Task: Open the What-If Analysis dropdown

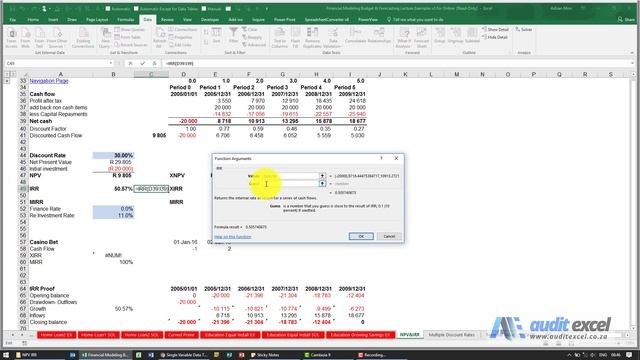Action: click(403, 38)
